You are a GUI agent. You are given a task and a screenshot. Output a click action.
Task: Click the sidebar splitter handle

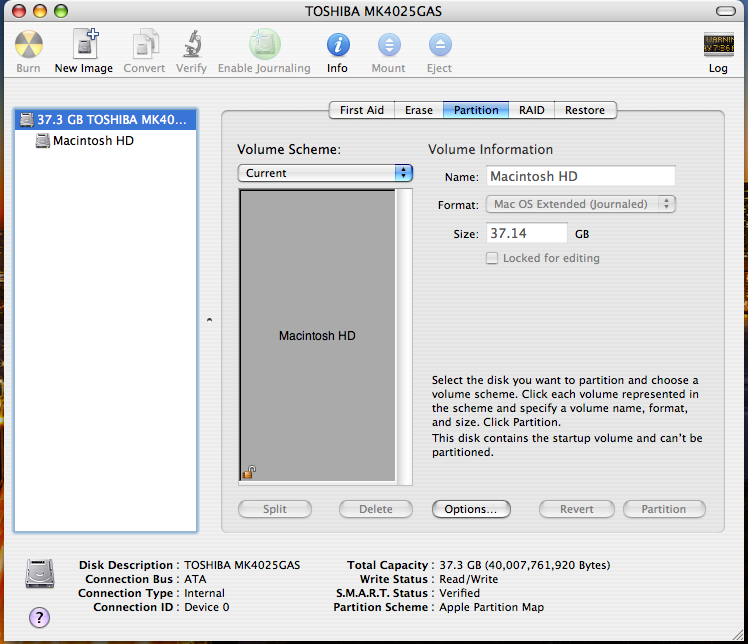click(209, 320)
